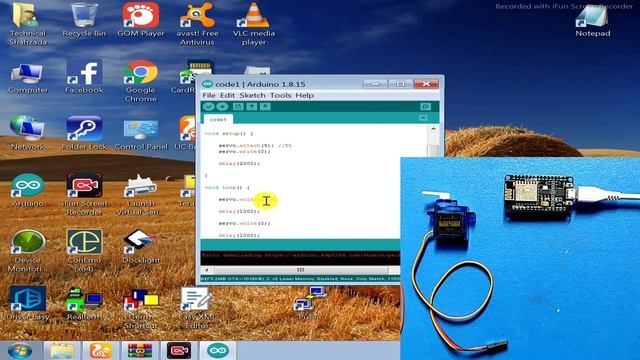Open the Folder Lock desktop shortcut
Screen dimensions: 640x360
(x=84, y=133)
